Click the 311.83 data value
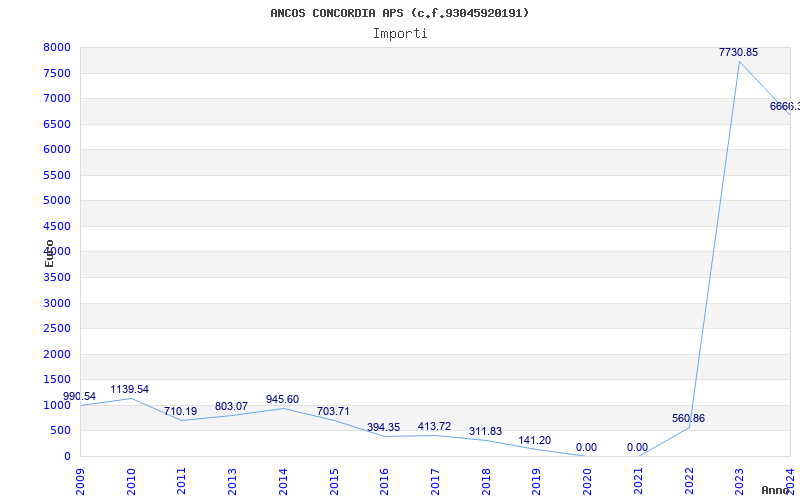The image size is (800, 500). 485,432
